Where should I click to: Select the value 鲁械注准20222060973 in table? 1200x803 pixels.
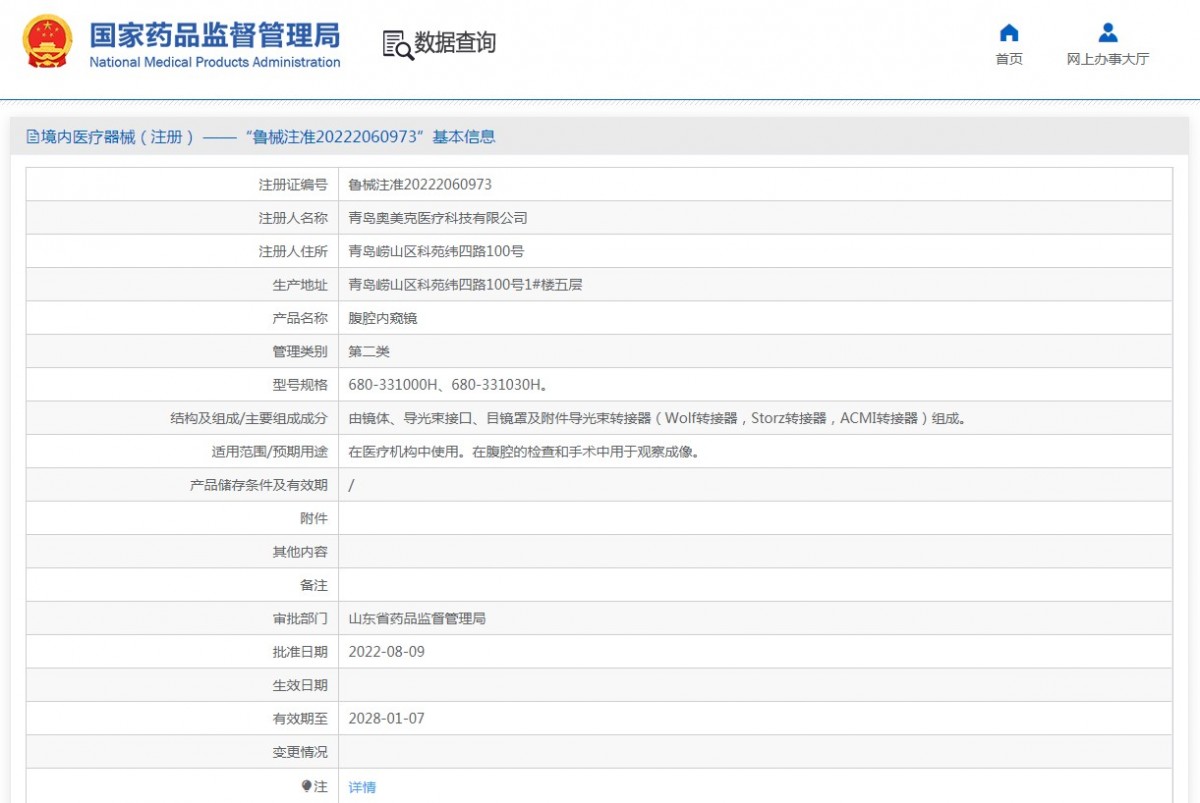pos(420,185)
